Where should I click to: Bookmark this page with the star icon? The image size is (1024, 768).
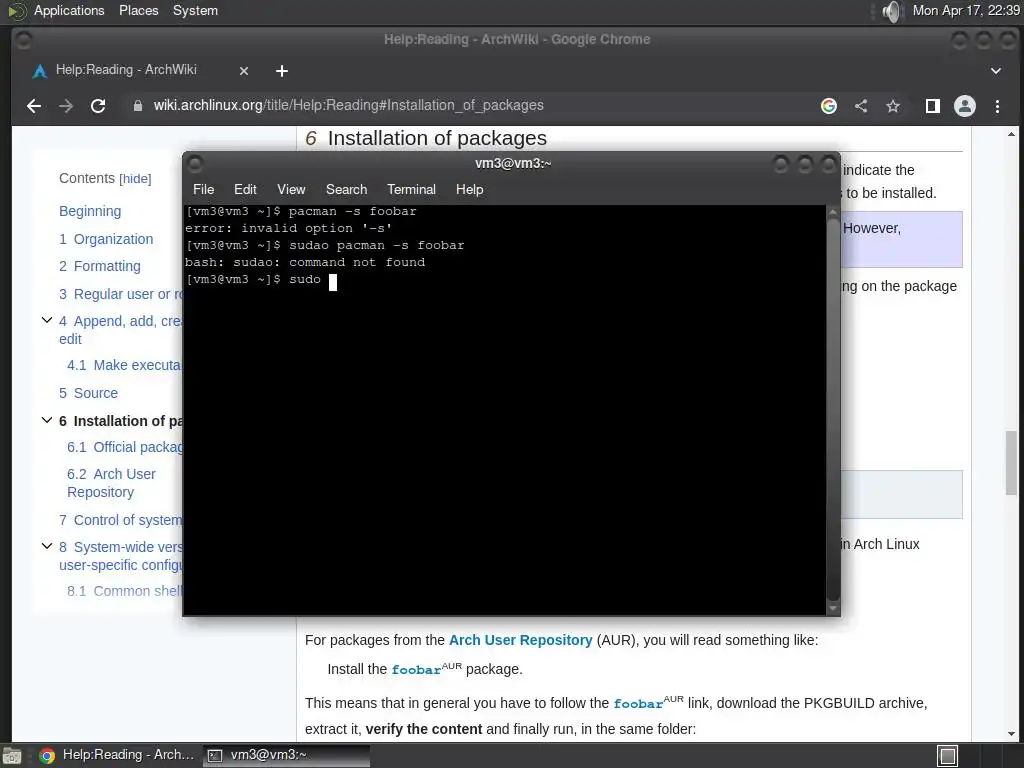893,106
